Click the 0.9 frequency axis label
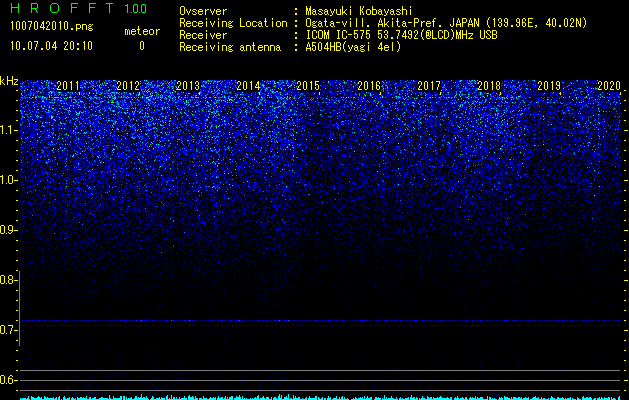This screenshot has width=629, height=400. 7,230
